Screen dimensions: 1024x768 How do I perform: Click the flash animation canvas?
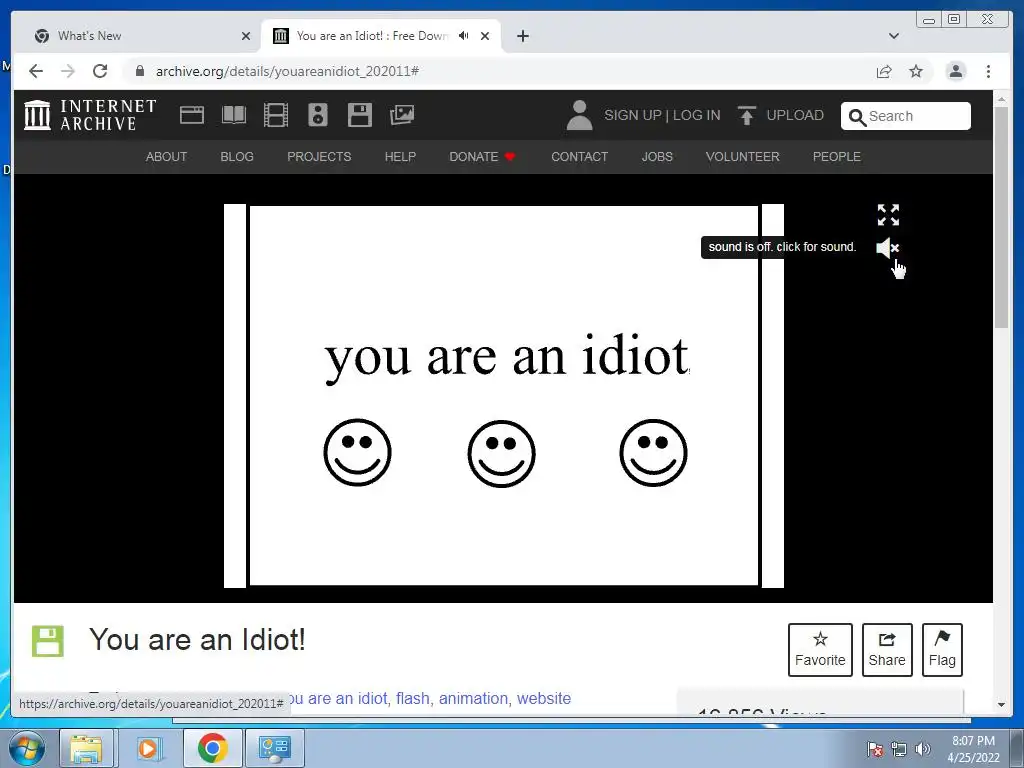[x=504, y=396]
